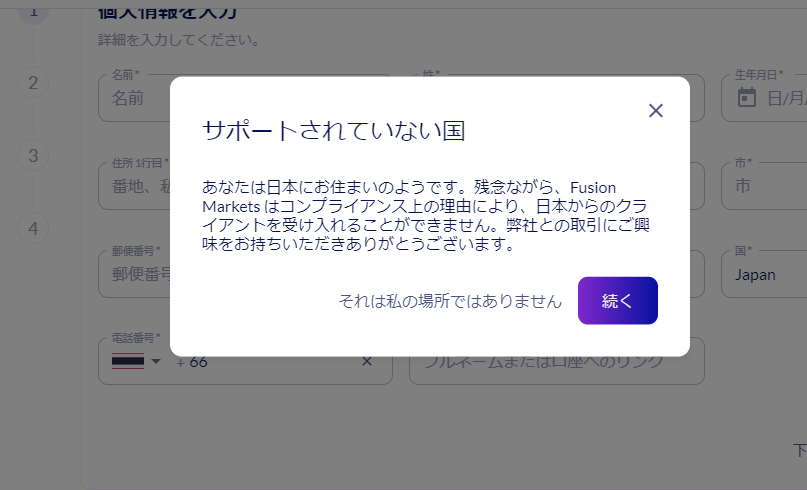Click the dialog title サポートされていない国
The height and width of the screenshot is (490, 807).
334,131
